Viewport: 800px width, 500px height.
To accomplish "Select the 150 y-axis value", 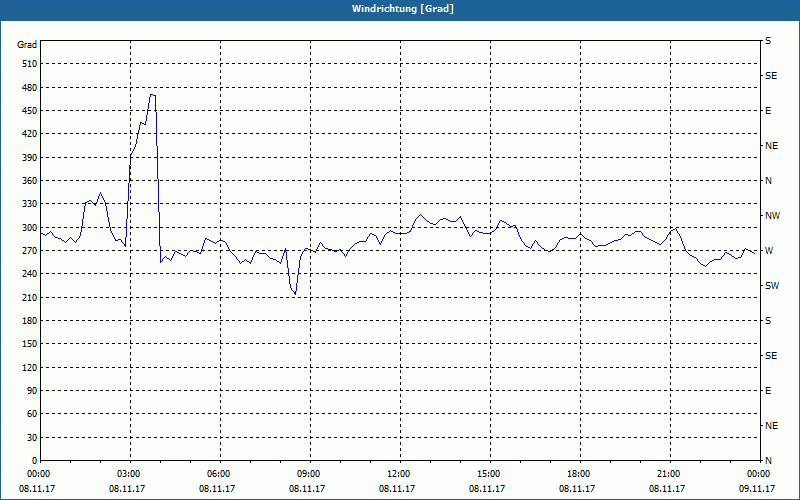I will point(30,344).
